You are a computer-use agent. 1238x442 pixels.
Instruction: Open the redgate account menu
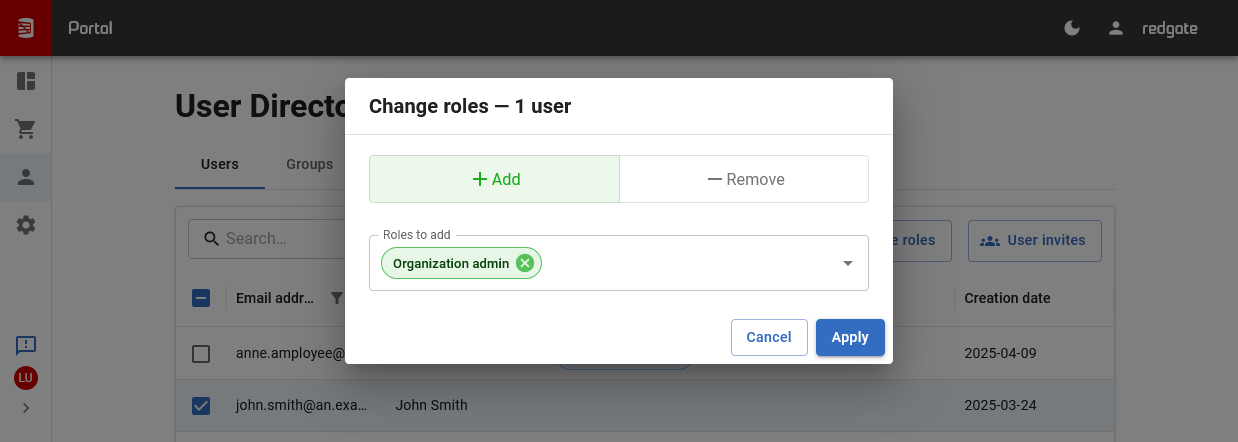click(1153, 29)
